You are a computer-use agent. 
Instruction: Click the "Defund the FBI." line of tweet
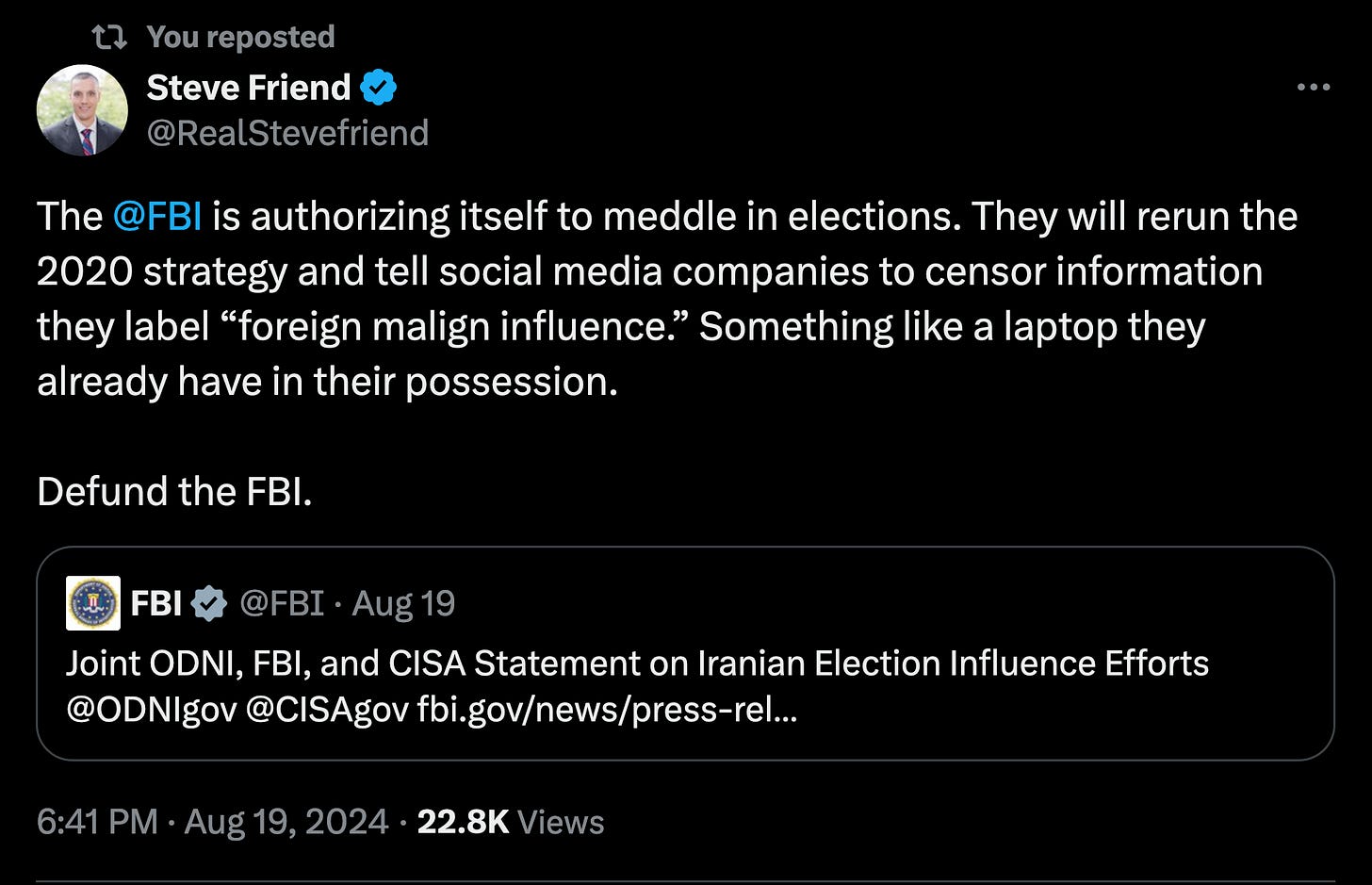174,492
